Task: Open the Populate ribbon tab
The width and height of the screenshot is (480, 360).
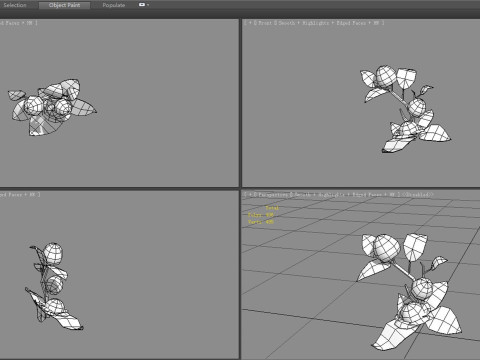Action: point(114,5)
